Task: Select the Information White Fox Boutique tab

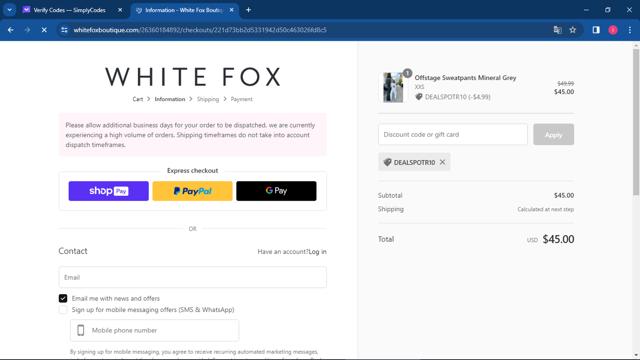Action: tap(184, 10)
